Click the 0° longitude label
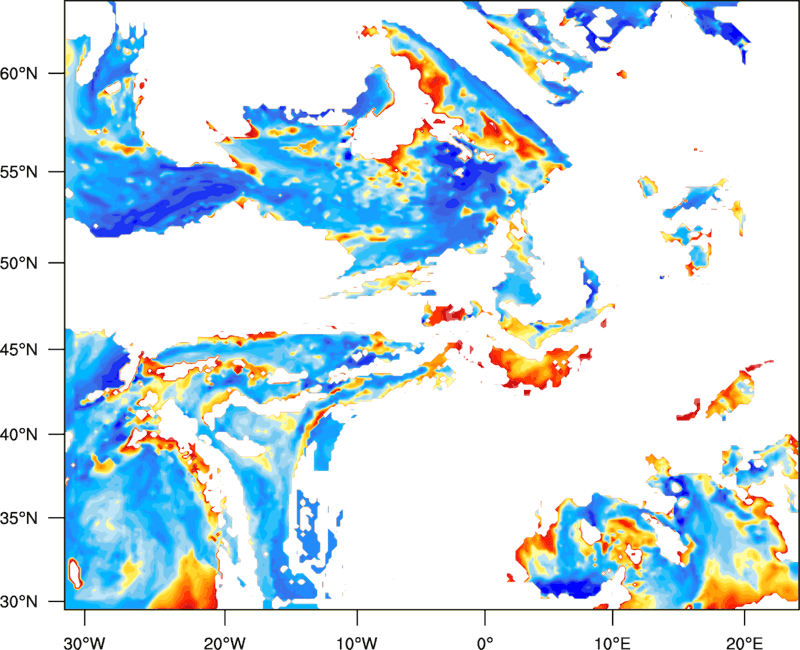The height and width of the screenshot is (650, 800). [x=485, y=643]
